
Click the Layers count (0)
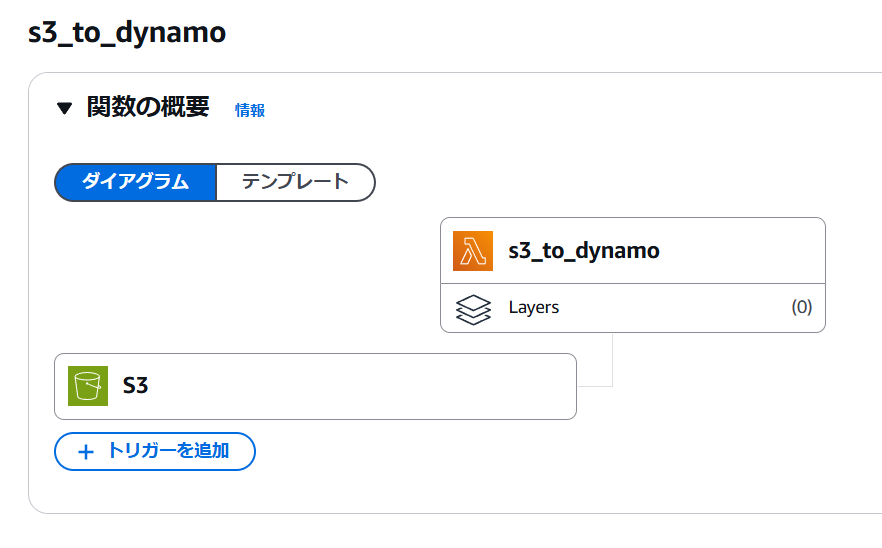click(801, 308)
